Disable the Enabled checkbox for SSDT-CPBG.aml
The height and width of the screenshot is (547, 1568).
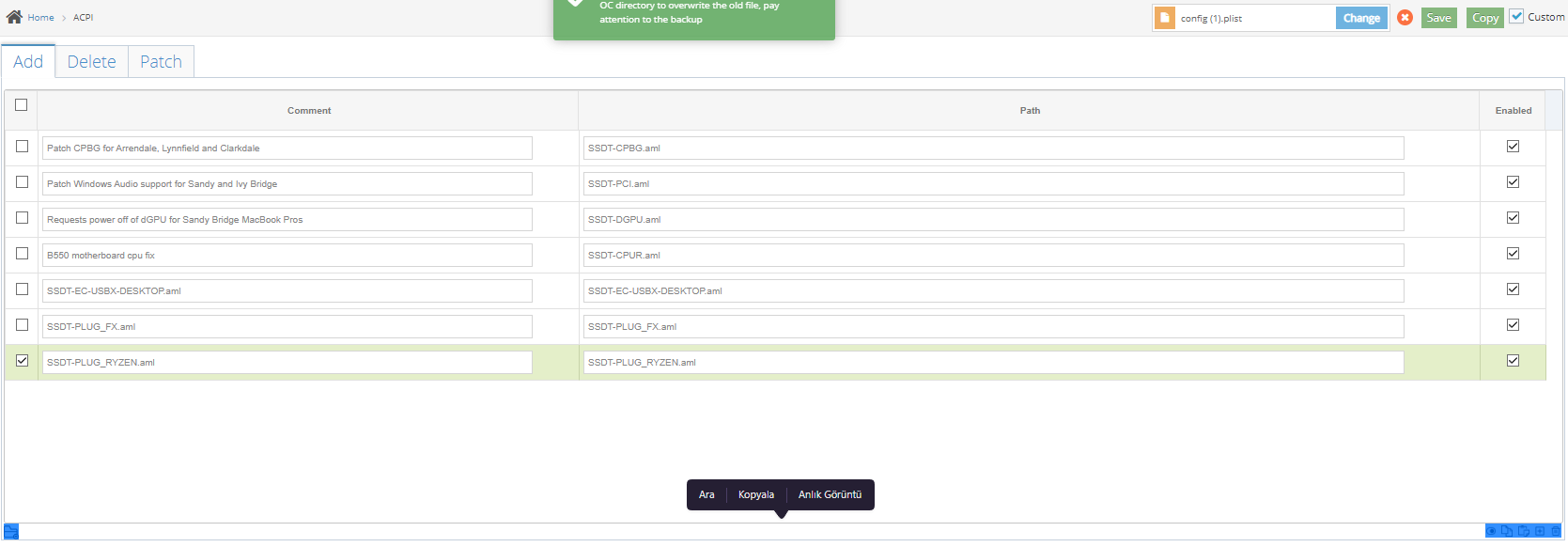point(1513,147)
